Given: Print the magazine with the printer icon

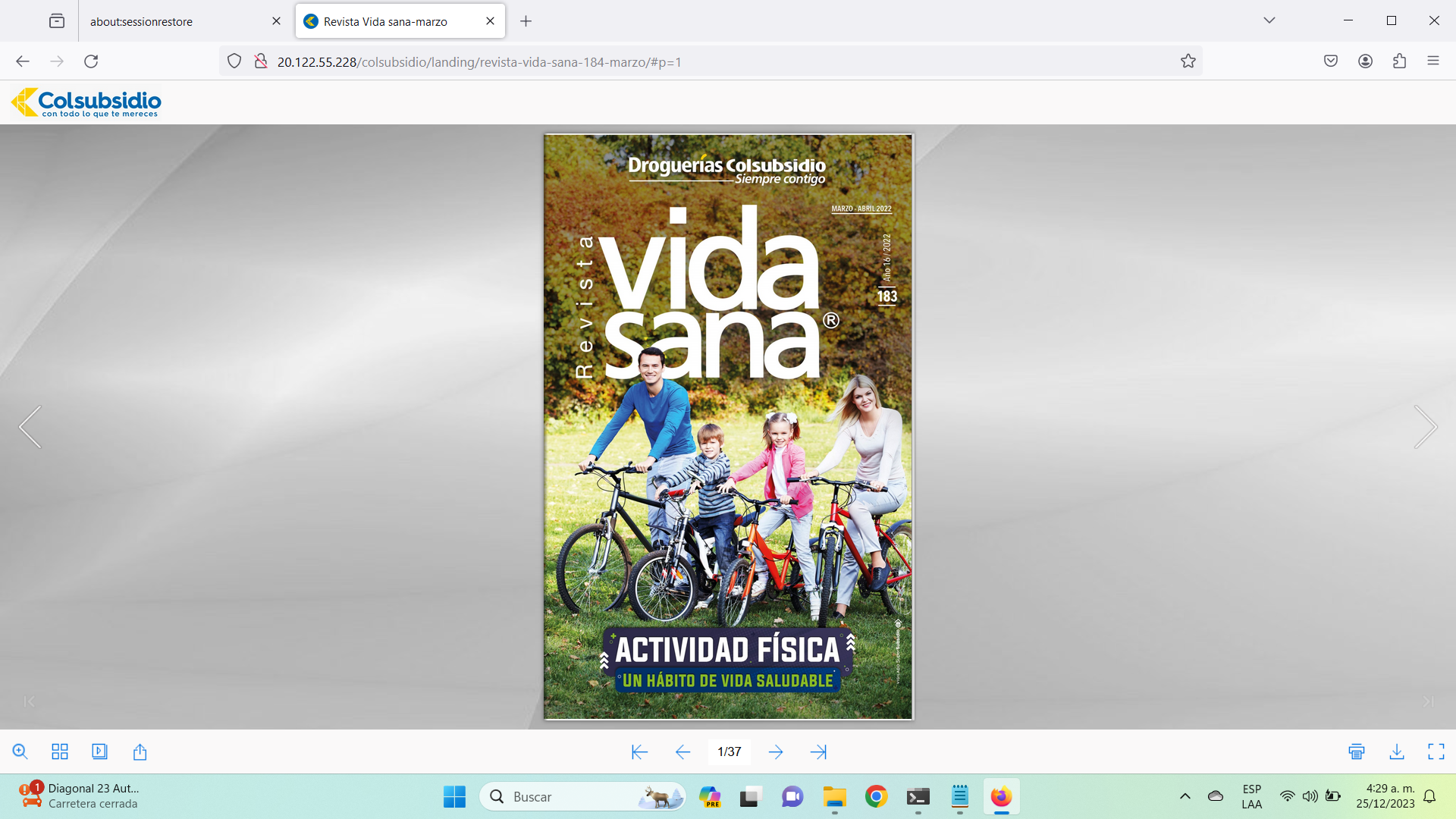Looking at the screenshot, I should click(1357, 752).
